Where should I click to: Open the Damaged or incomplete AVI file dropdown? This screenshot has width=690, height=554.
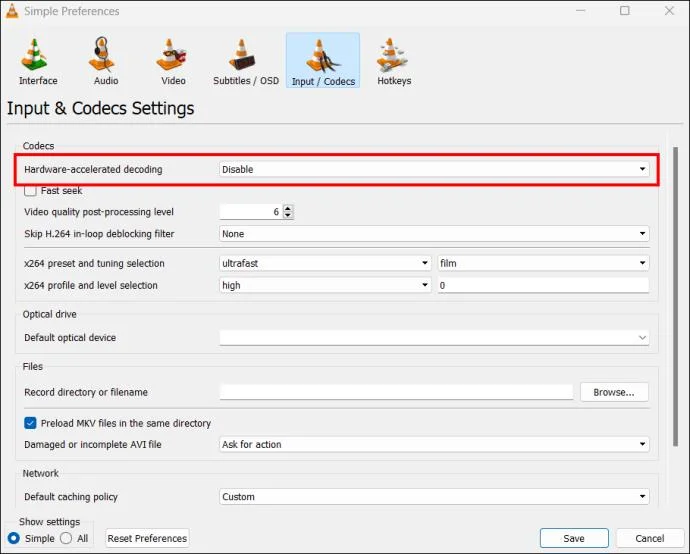[x=434, y=444]
